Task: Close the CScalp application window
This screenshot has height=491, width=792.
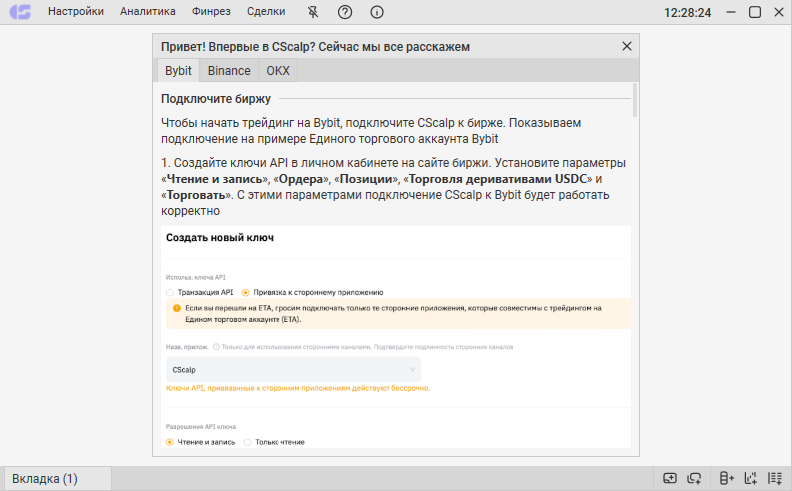Action: (x=779, y=12)
